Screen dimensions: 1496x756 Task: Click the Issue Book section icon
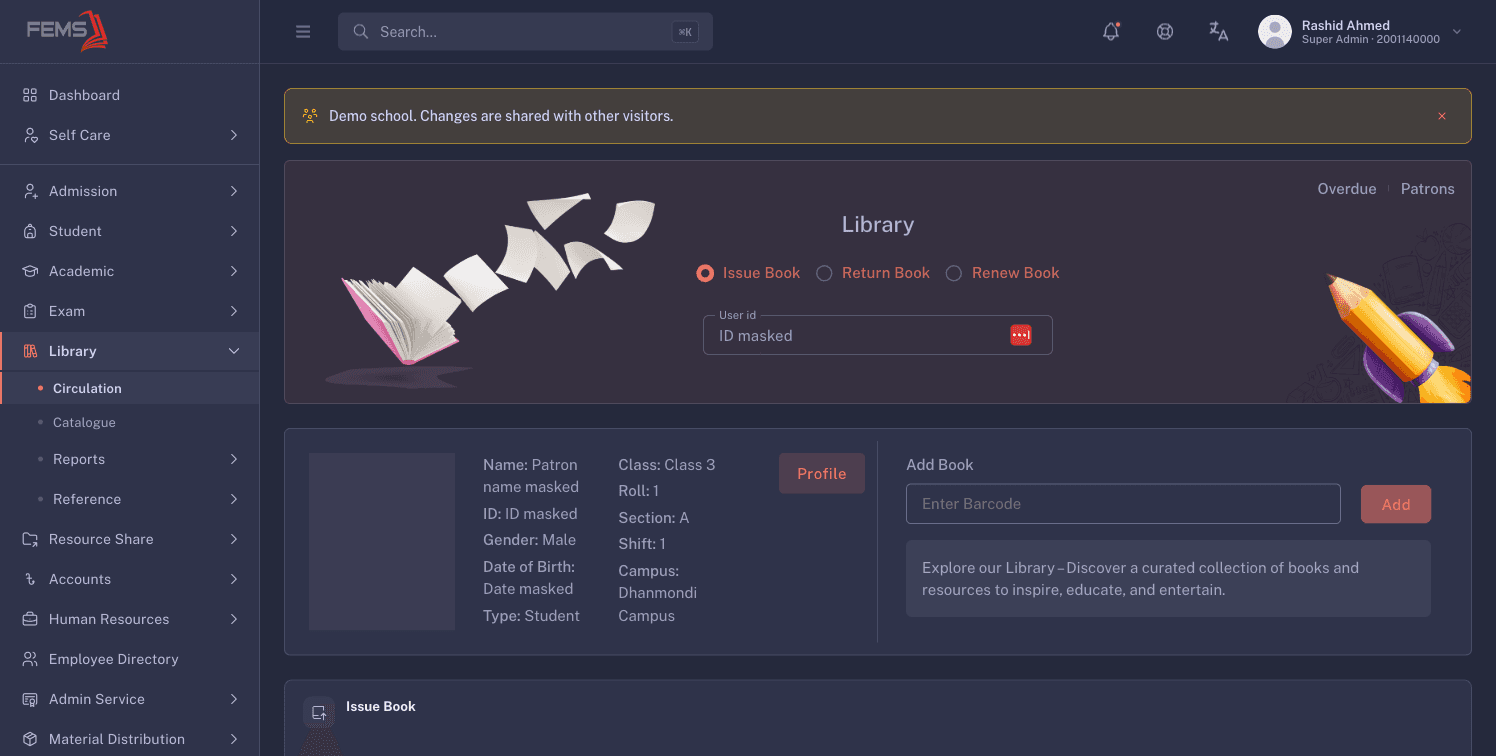click(x=319, y=712)
